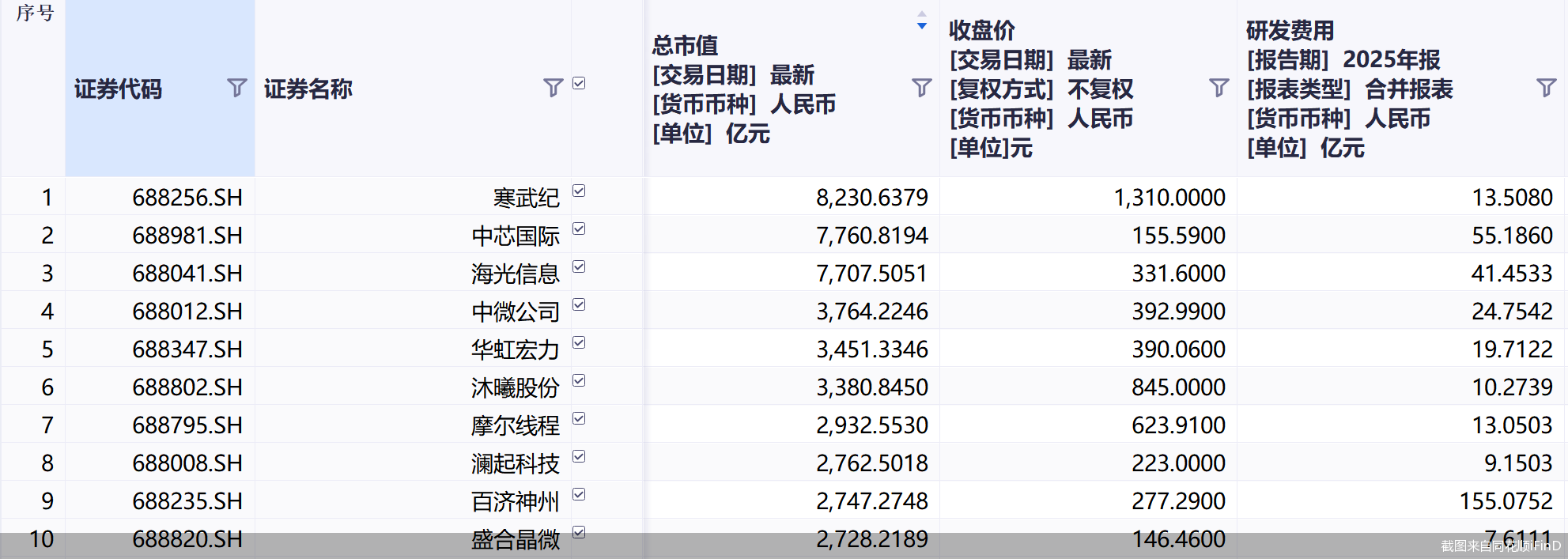
Task: Click the stock name 摩尔线程
Action: pyautogui.click(x=516, y=425)
